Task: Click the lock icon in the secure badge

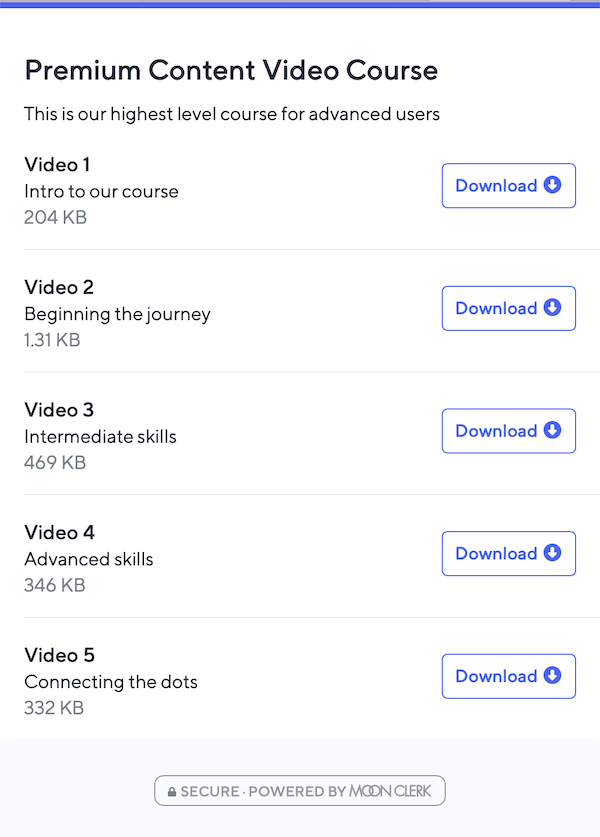Action: (x=172, y=792)
